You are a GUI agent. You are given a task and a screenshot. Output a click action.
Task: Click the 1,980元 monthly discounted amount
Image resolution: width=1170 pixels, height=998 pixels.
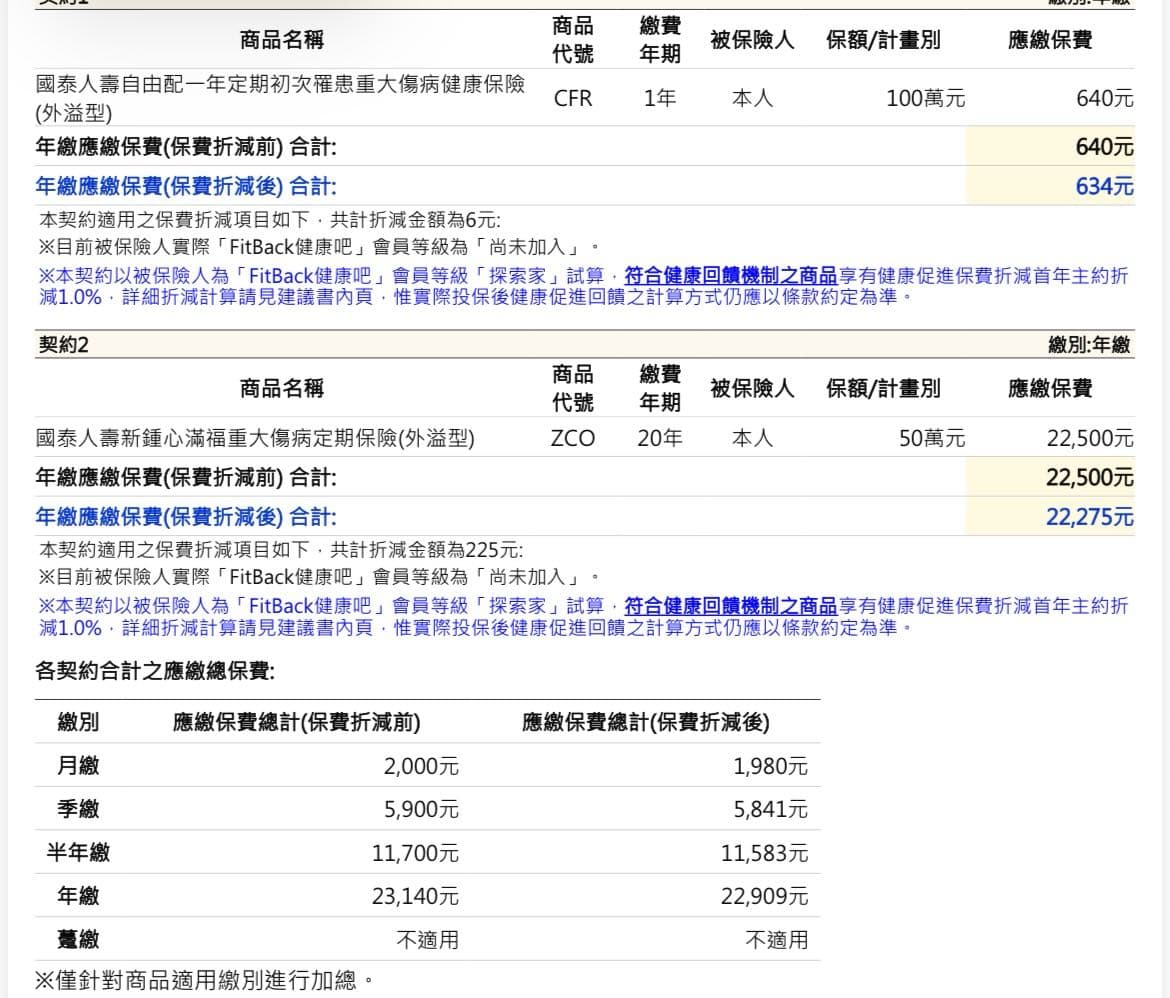coord(770,767)
